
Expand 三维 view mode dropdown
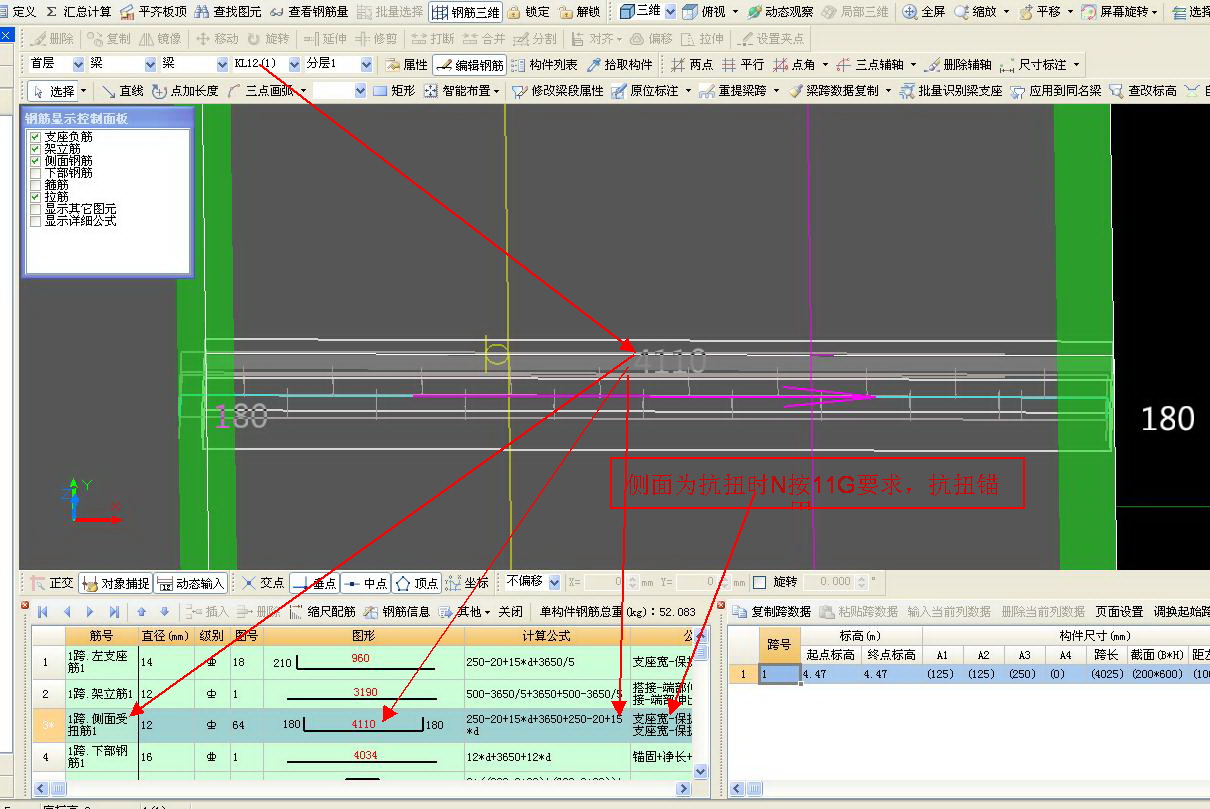670,12
